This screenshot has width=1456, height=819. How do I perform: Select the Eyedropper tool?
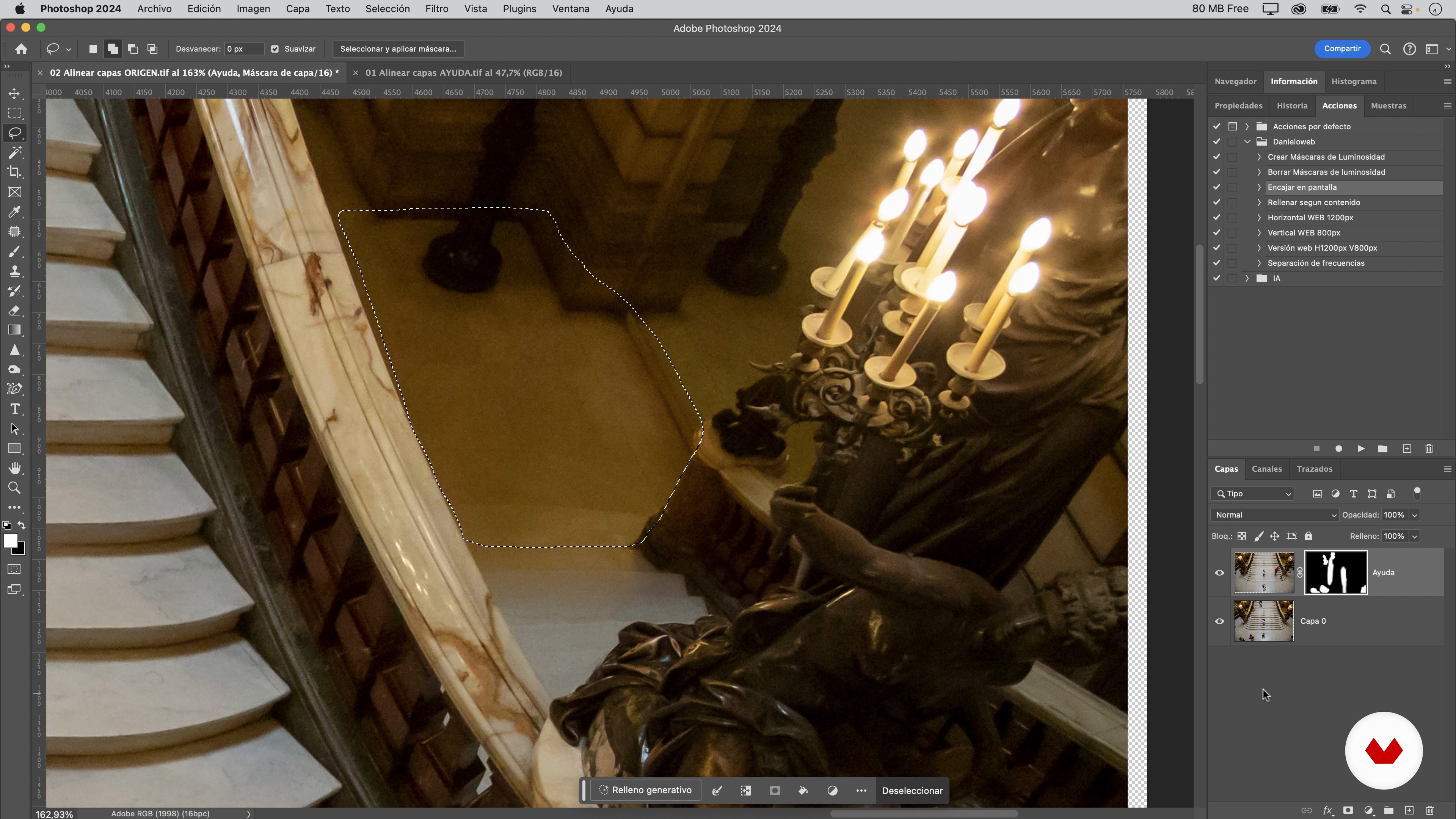tap(15, 212)
